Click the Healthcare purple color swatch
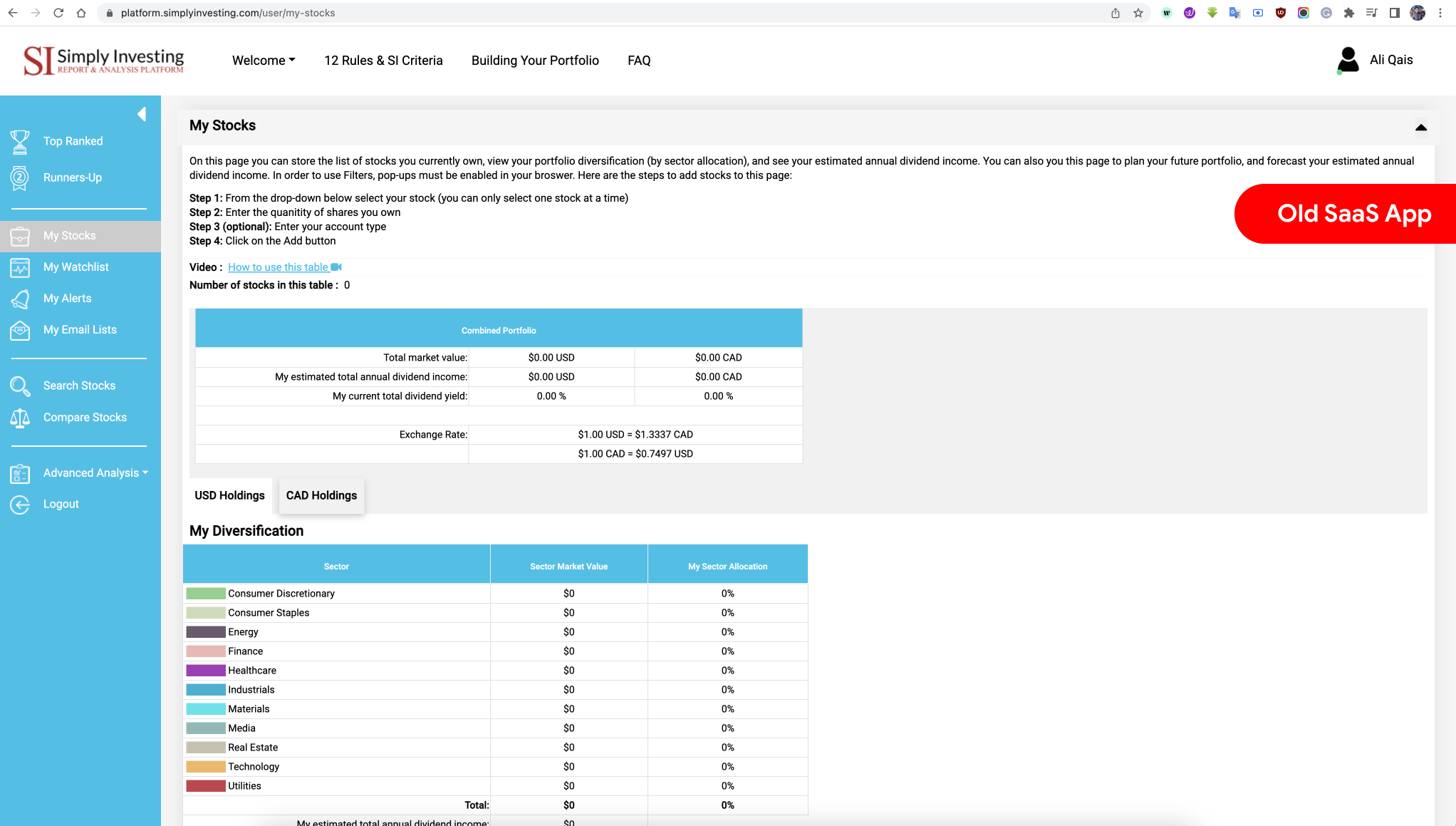The height and width of the screenshot is (826, 1456). click(205, 671)
